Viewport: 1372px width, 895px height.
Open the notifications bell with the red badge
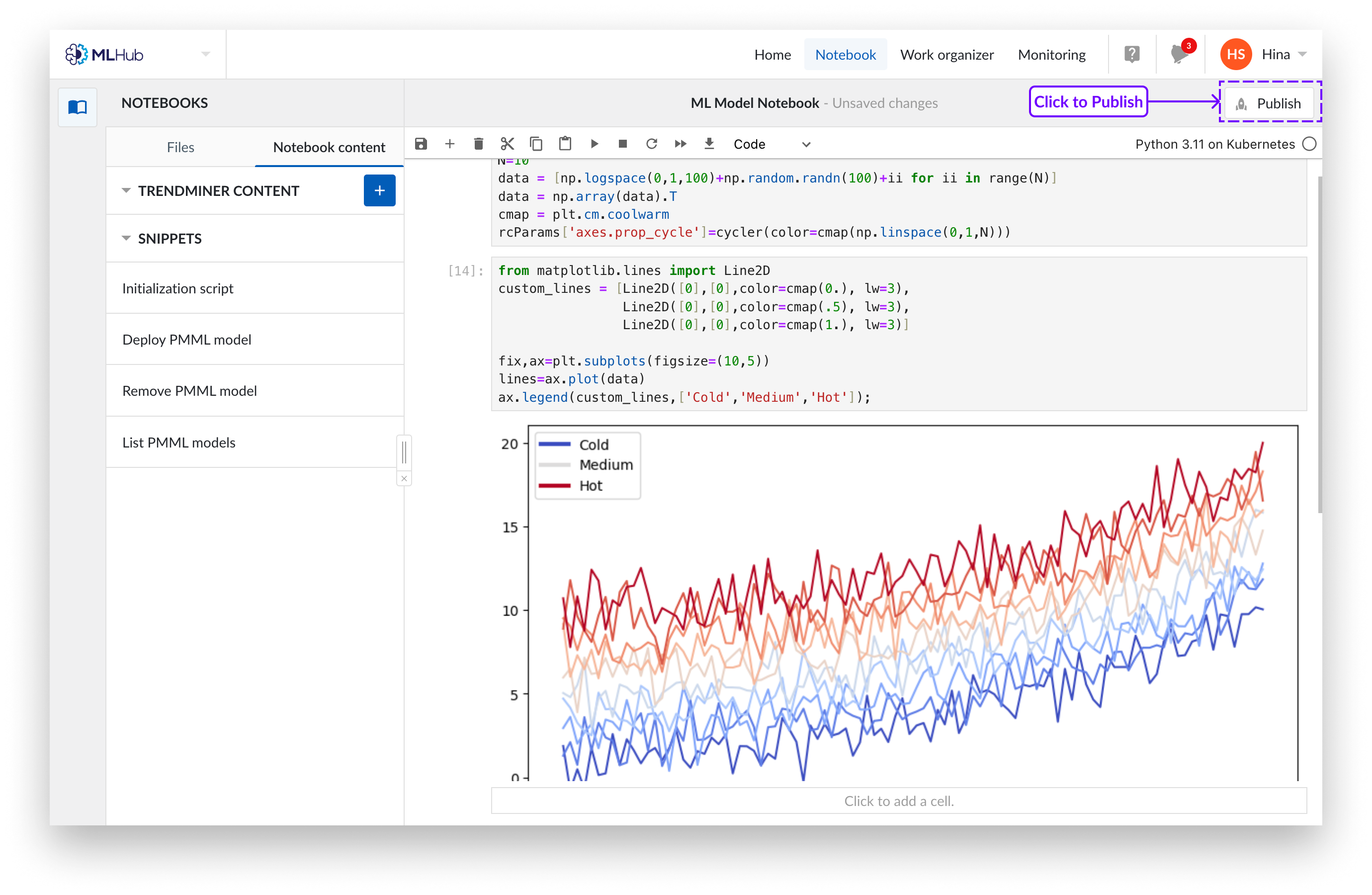tap(1180, 54)
